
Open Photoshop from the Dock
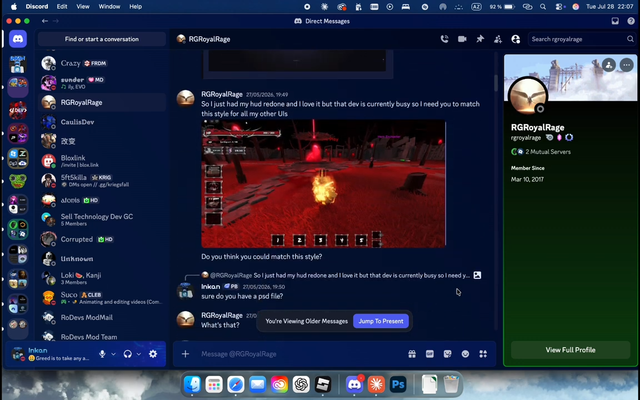point(398,384)
